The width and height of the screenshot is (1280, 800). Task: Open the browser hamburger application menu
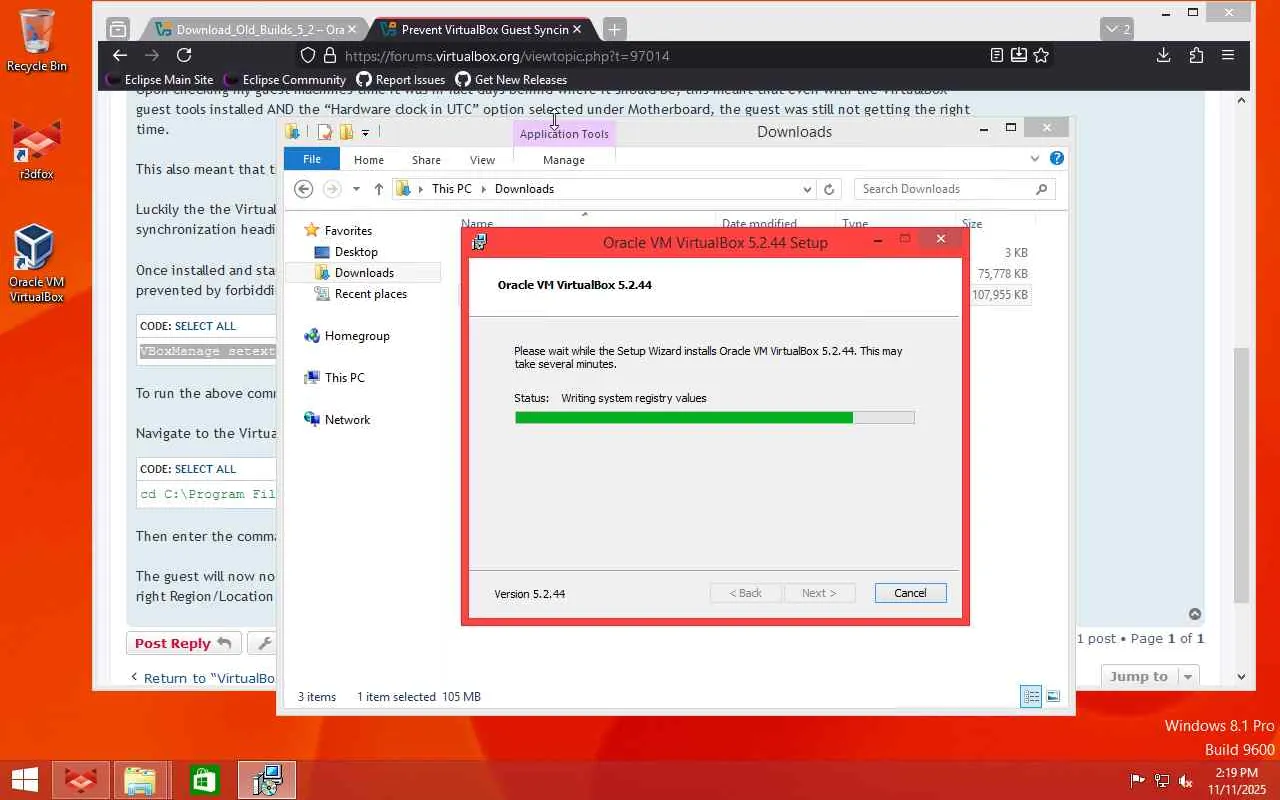[1228, 56]
